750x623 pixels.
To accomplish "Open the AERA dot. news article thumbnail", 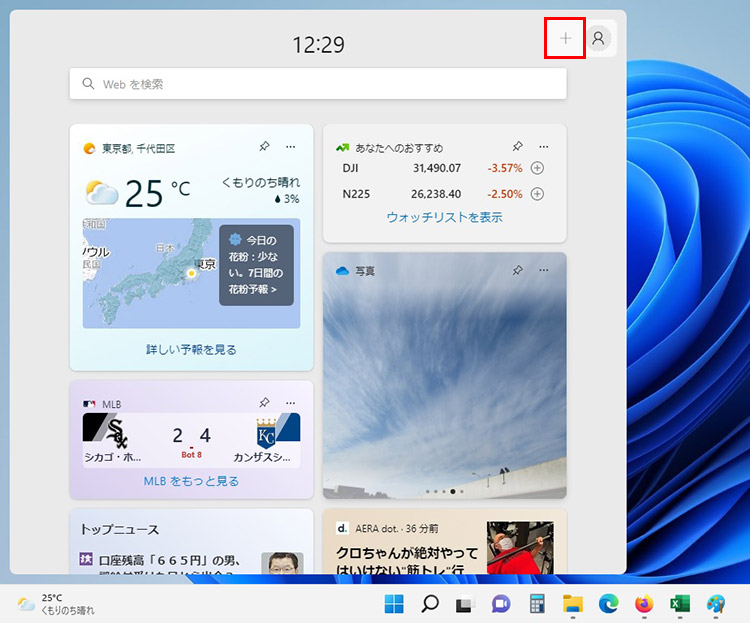I will coord(520,547).
